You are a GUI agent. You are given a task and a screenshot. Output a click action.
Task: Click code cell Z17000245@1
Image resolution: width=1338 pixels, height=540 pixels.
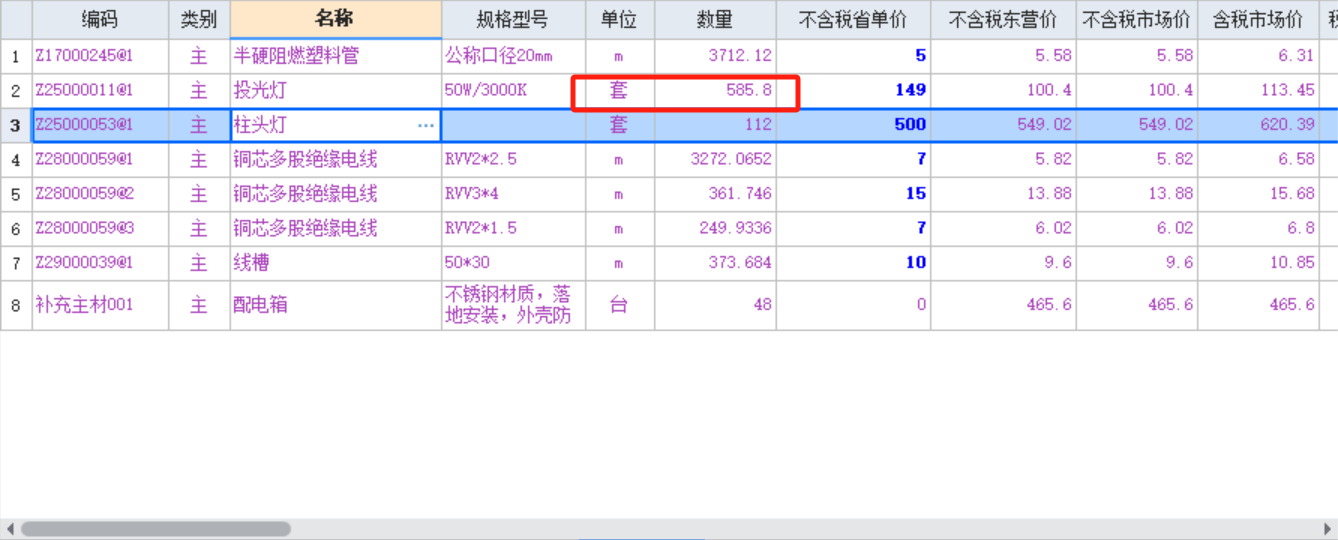100,56
